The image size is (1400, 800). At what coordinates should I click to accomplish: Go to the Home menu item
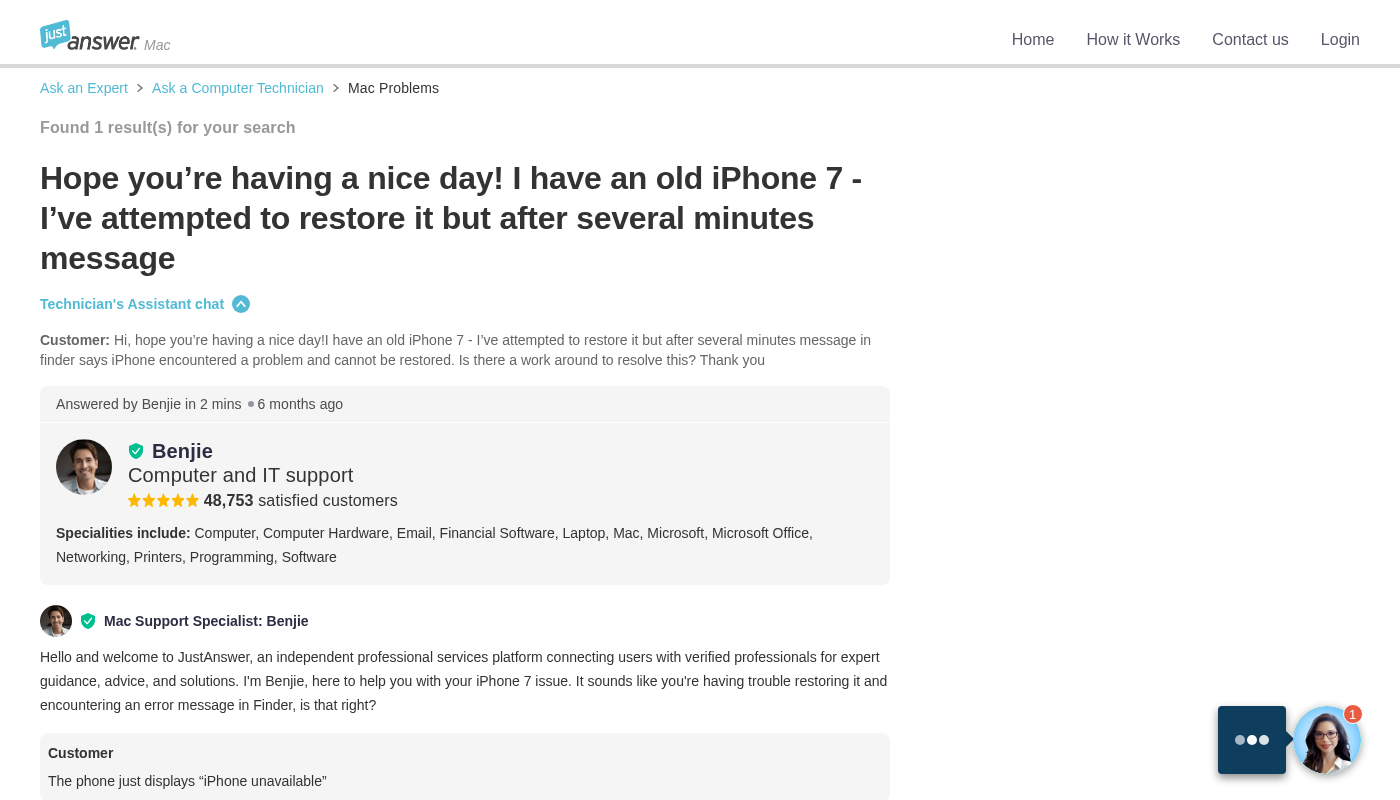[x=1033, y=40]
